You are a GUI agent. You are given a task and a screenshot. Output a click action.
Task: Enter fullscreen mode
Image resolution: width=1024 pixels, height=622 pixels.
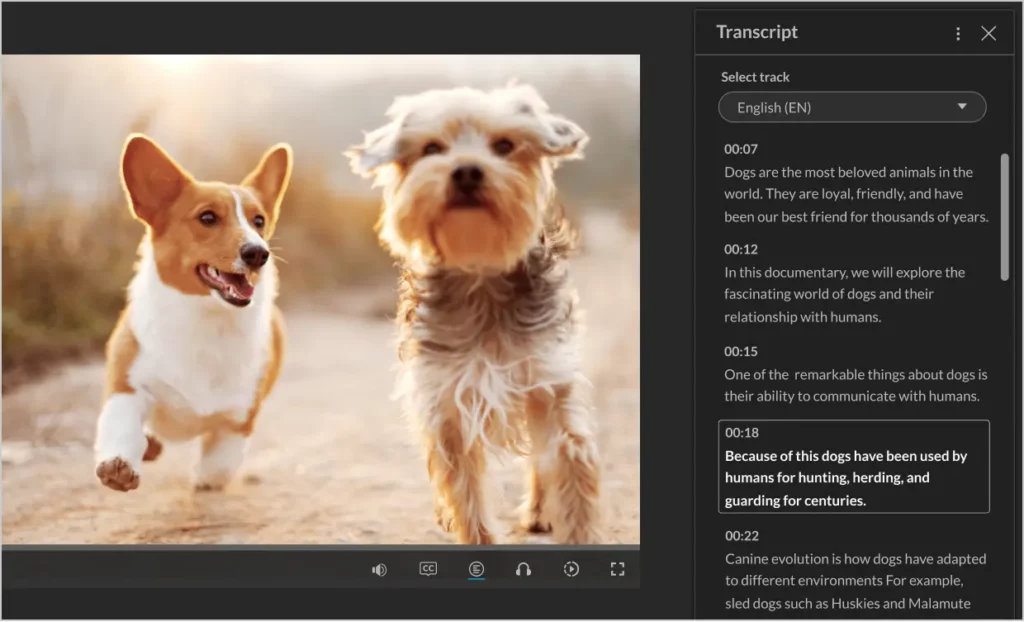[617, 569]
